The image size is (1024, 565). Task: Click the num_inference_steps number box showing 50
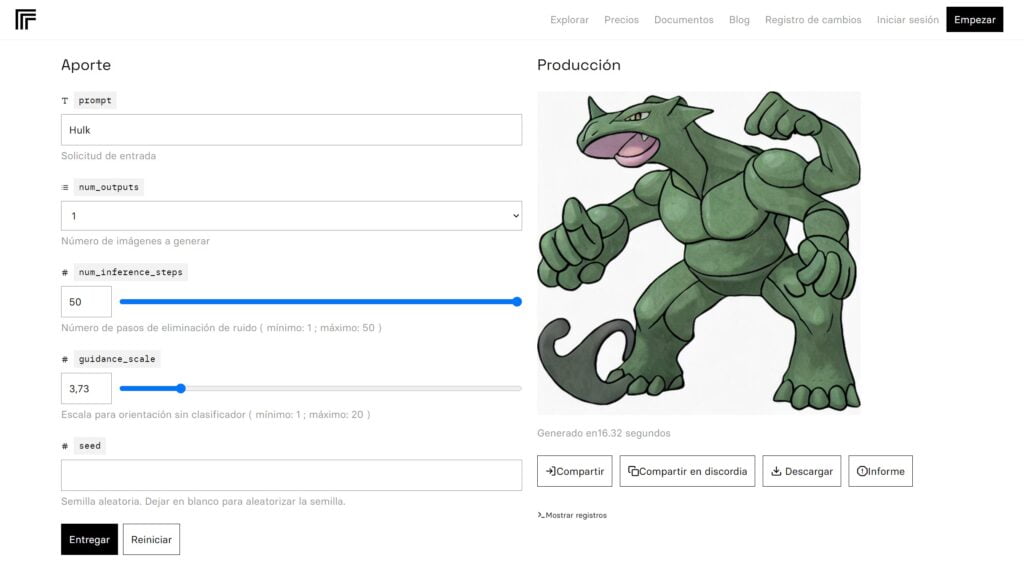pyautogui.click(x=86, y=302)
